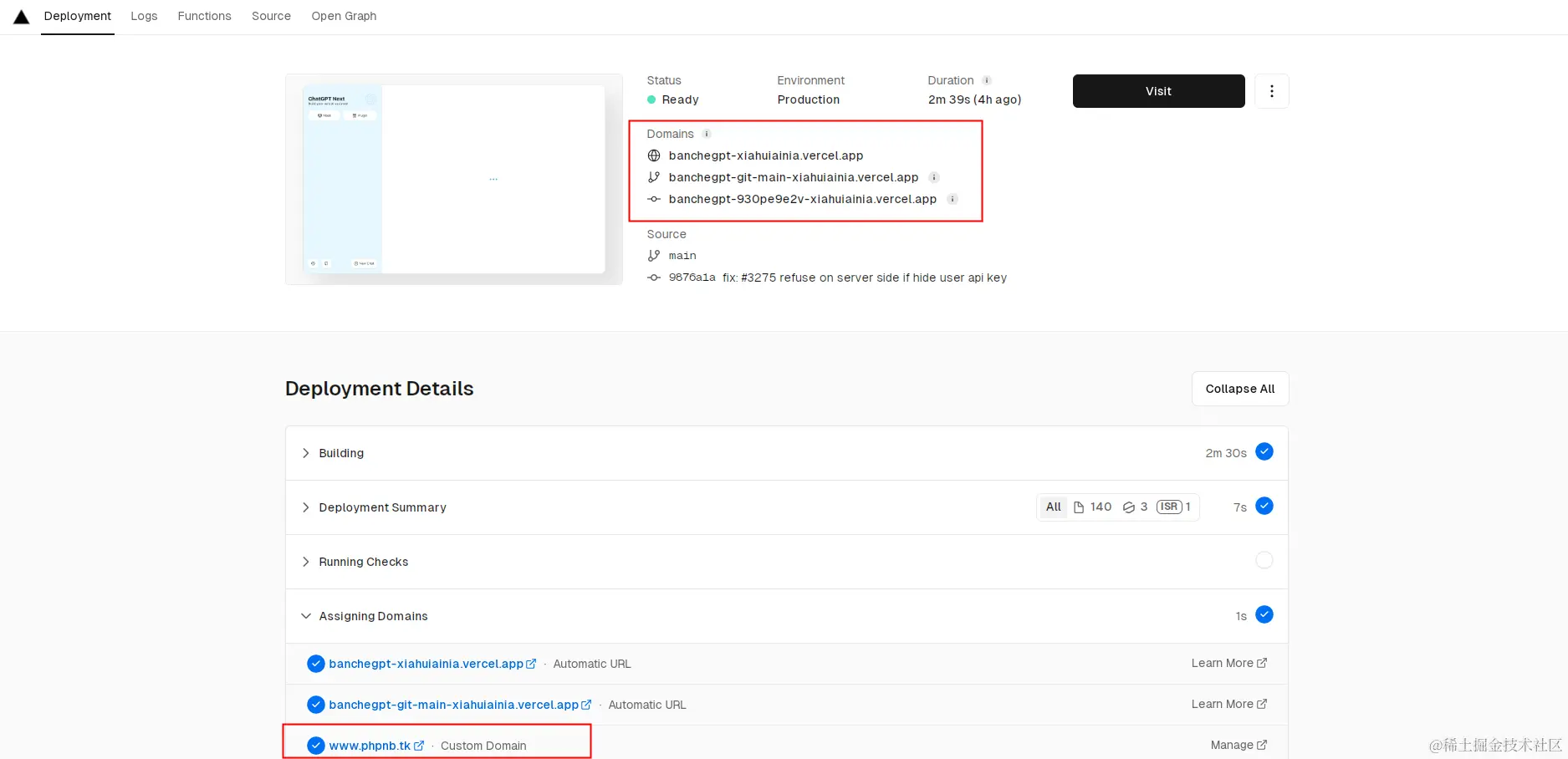Open banchegpt-git-main-xiahuiainia.vercel.app in the Domains list
This screenshot has width=1568, height=759.
coord(794,177)
